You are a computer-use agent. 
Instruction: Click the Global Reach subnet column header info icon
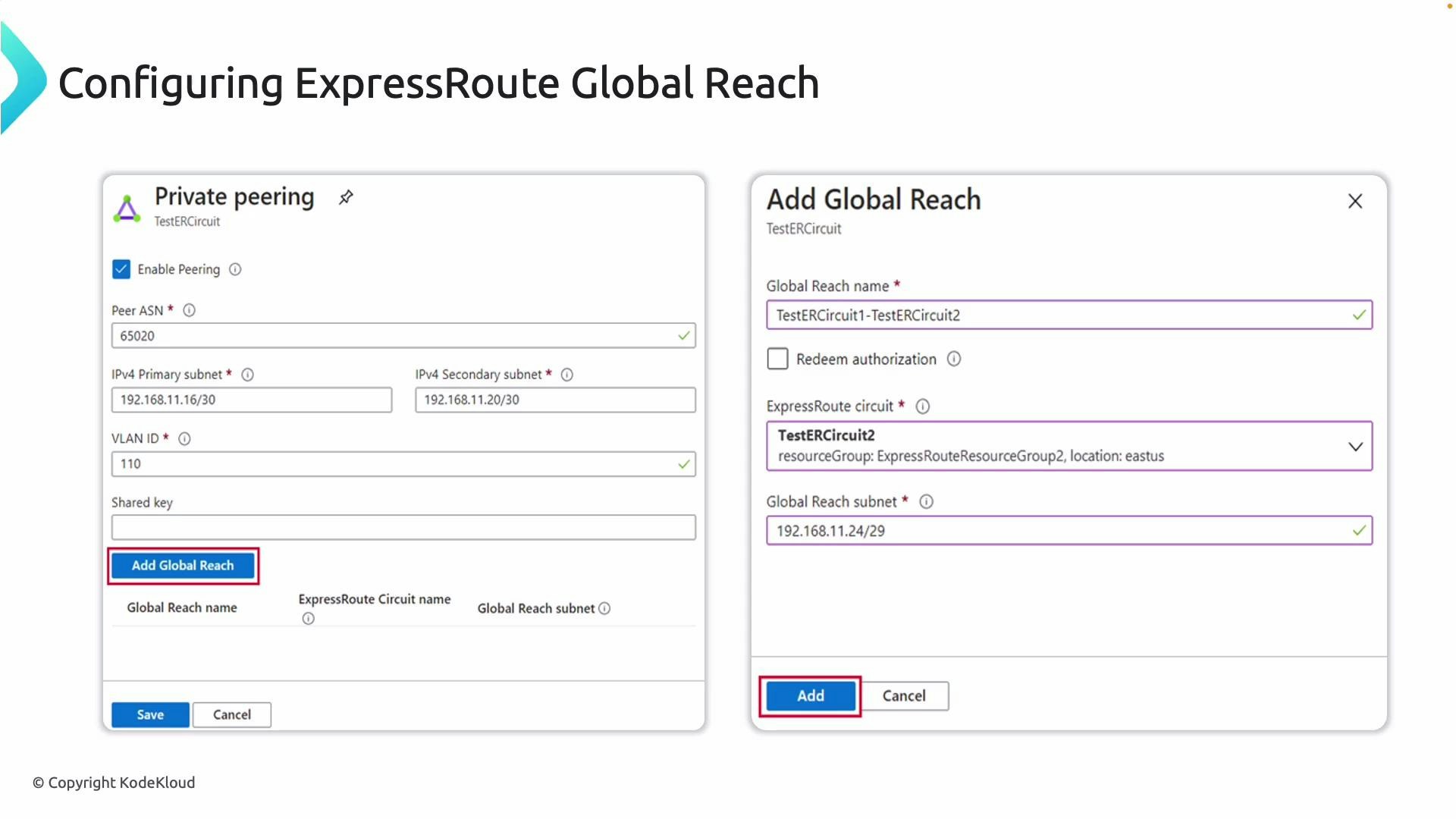pos(604,608)
